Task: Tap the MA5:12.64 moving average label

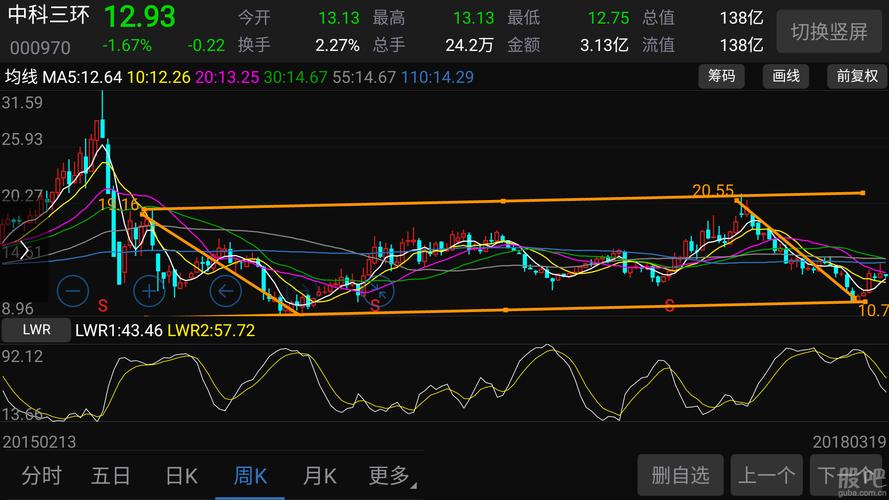Action: (82, 77)
